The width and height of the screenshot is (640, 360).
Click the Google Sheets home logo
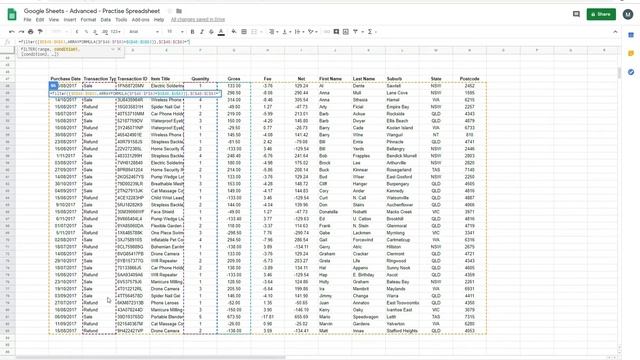[x=12, y=15]
